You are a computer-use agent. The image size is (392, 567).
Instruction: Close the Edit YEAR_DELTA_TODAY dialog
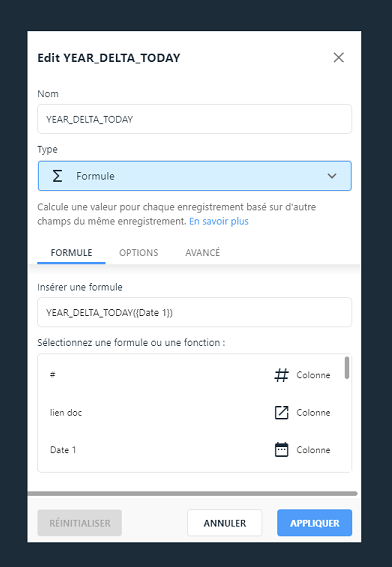tap(338, 57)
